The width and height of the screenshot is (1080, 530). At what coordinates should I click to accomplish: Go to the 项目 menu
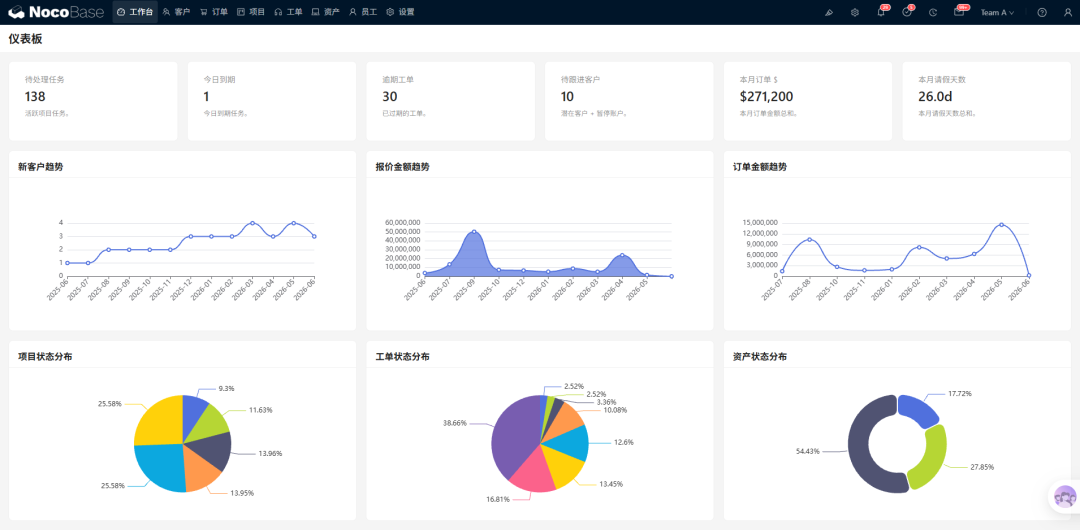click(251, 12)
